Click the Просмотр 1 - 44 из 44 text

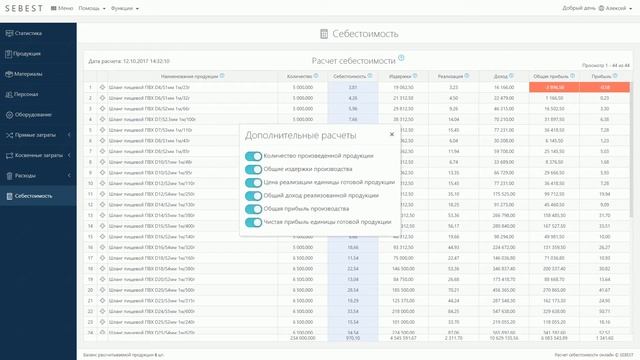pos(606,65)
